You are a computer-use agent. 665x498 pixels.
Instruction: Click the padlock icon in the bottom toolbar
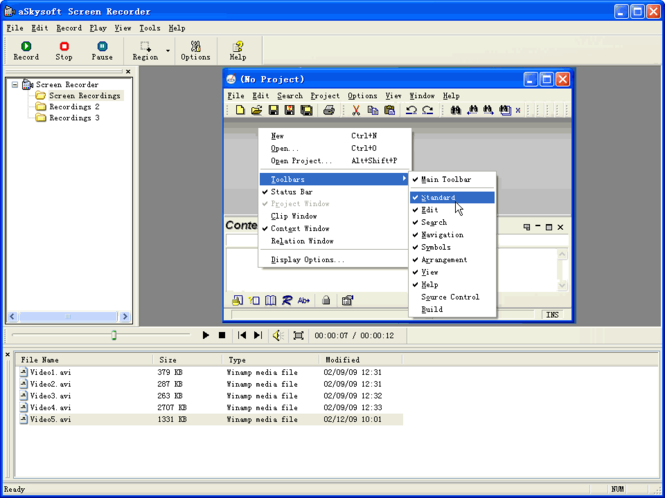click(326, 300)
